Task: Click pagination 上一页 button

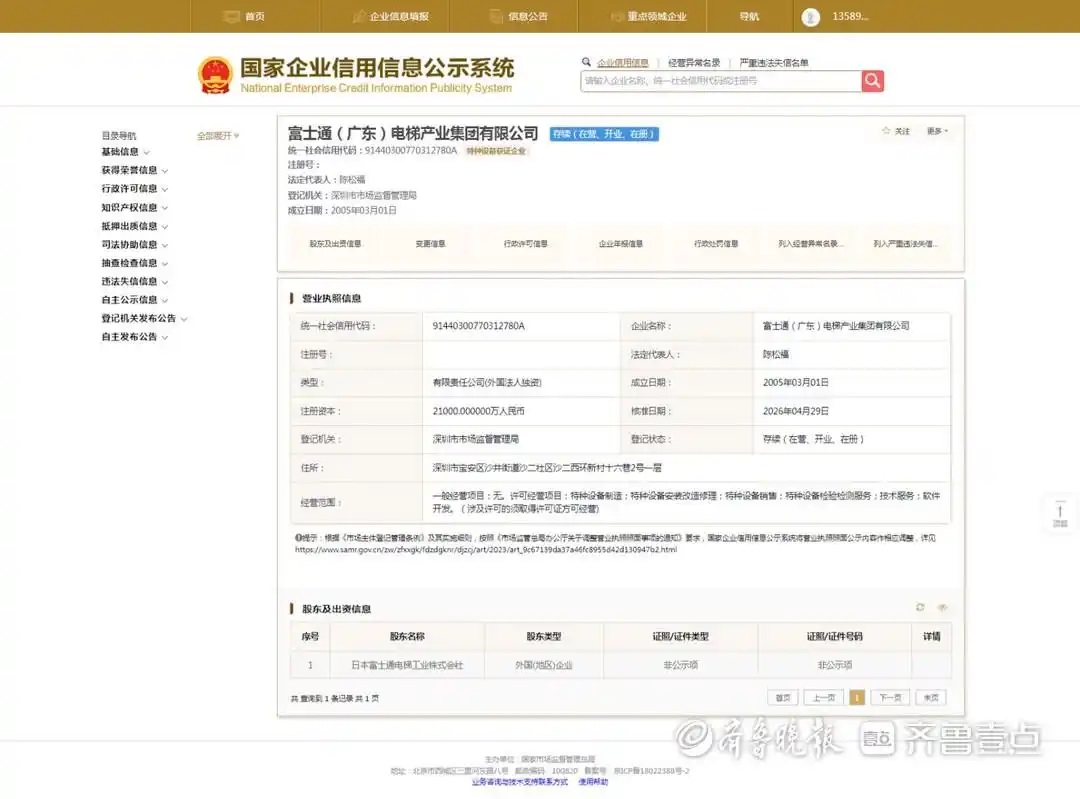Action: [824, 698]
